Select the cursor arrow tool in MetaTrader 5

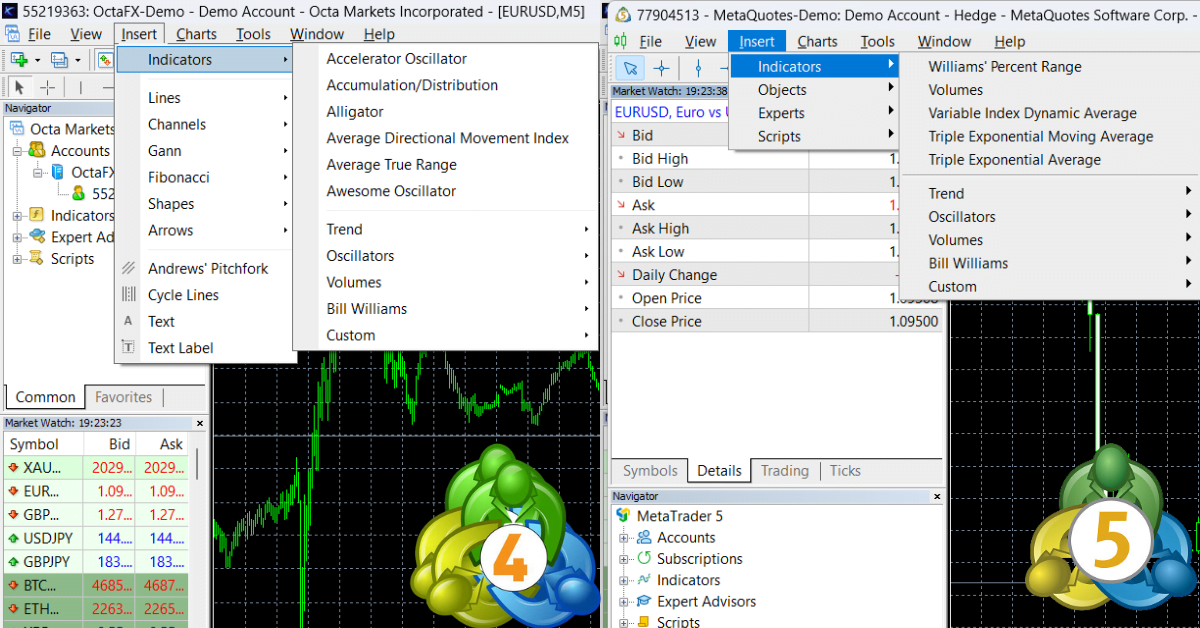click(x=632, y=69)
